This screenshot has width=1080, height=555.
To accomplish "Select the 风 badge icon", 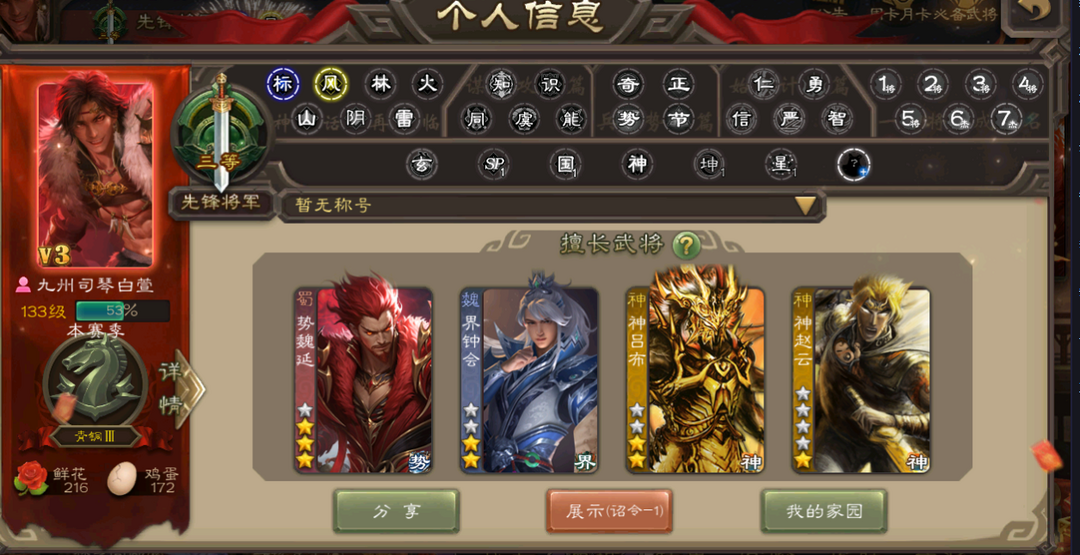I will [x=331, y=84].
